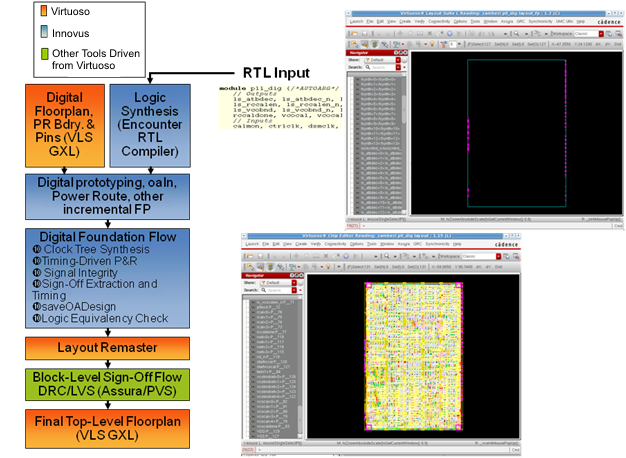Click routed yellow layout block in Chip Editor canvas
This screenshot has height=458, width=626.
tap(414, 356)
